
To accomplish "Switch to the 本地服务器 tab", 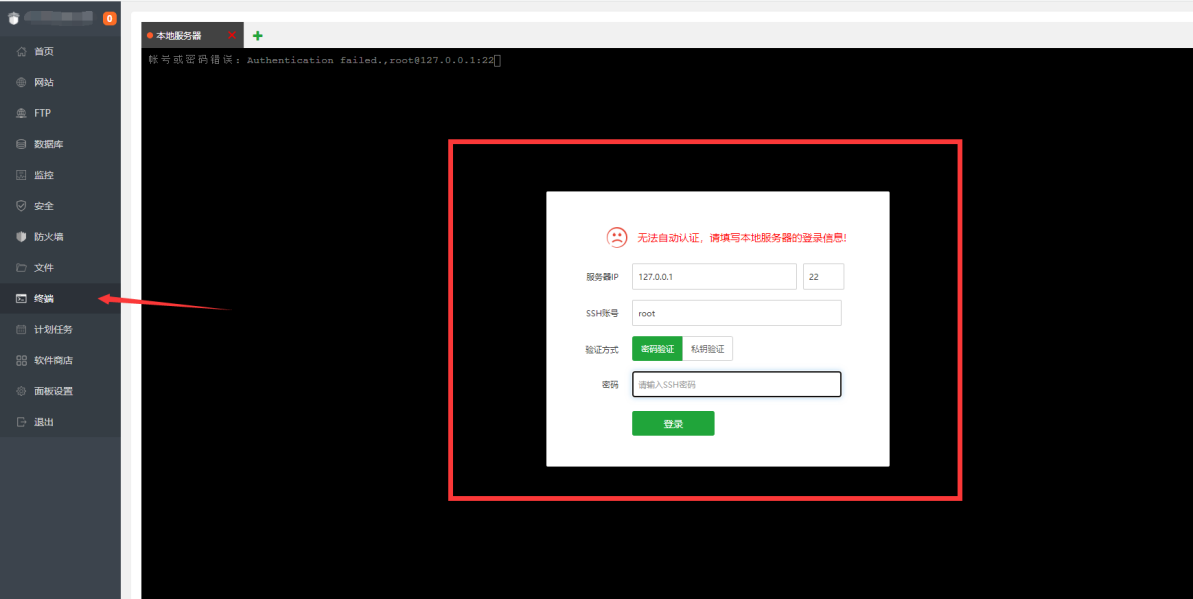I will pos(185,33).
